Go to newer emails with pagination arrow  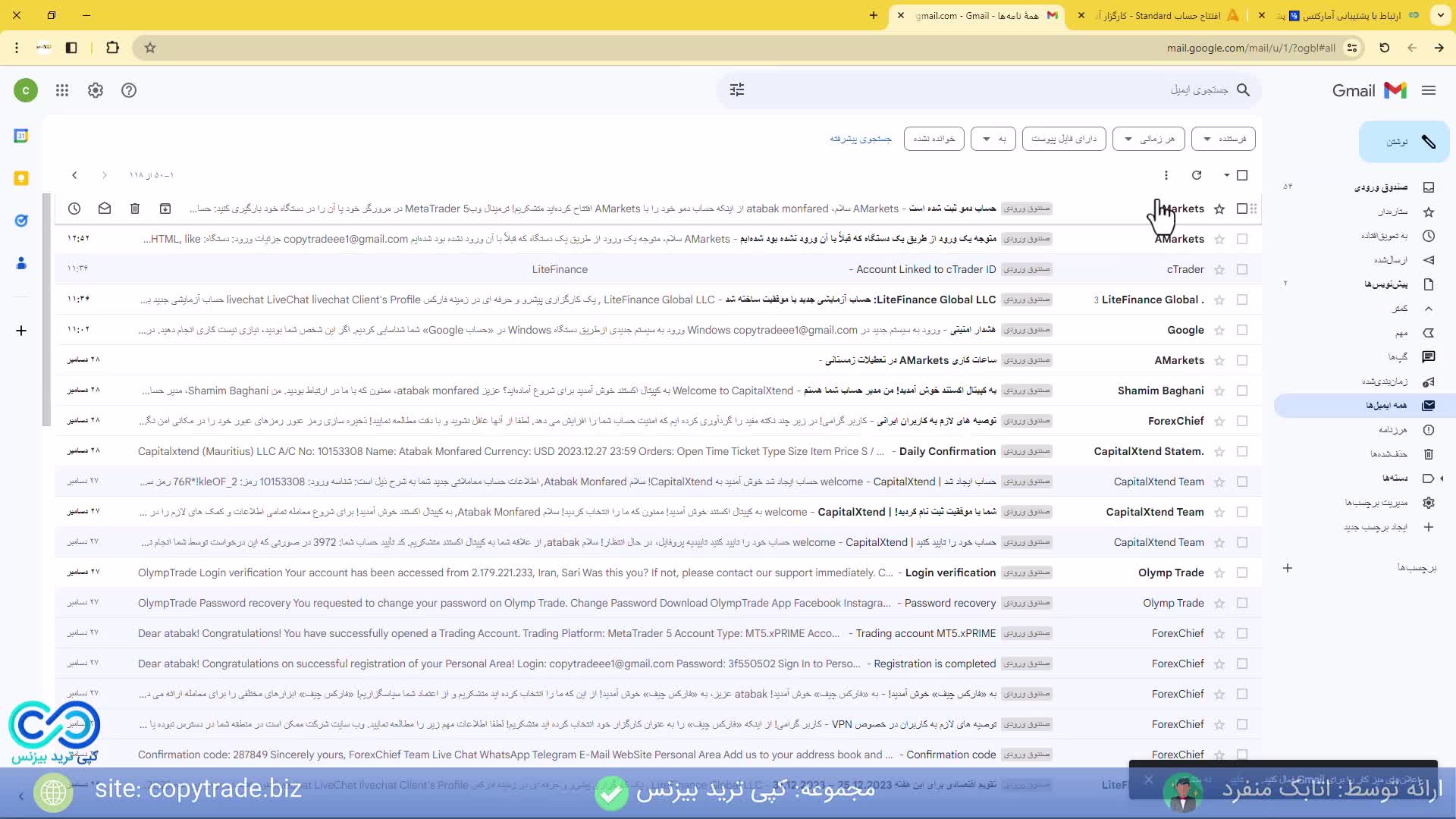(104, 175)
